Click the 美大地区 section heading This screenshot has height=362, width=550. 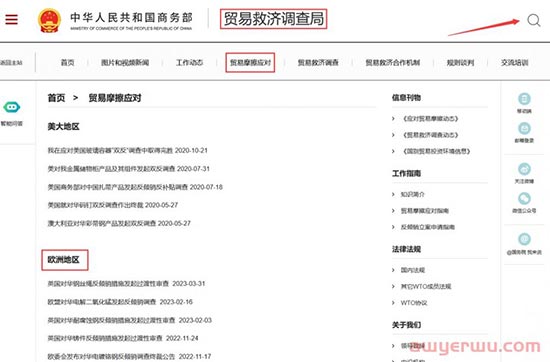(x=63, y=127)
